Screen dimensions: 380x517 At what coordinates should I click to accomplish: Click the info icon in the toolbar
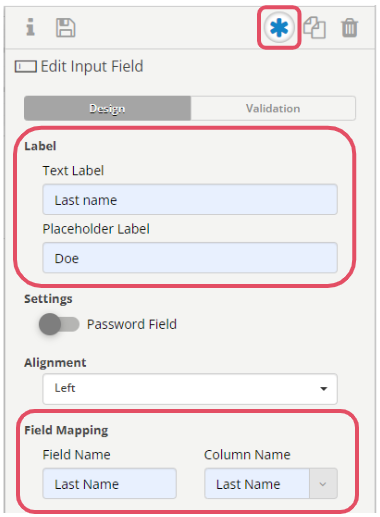[x=30, y=27]
